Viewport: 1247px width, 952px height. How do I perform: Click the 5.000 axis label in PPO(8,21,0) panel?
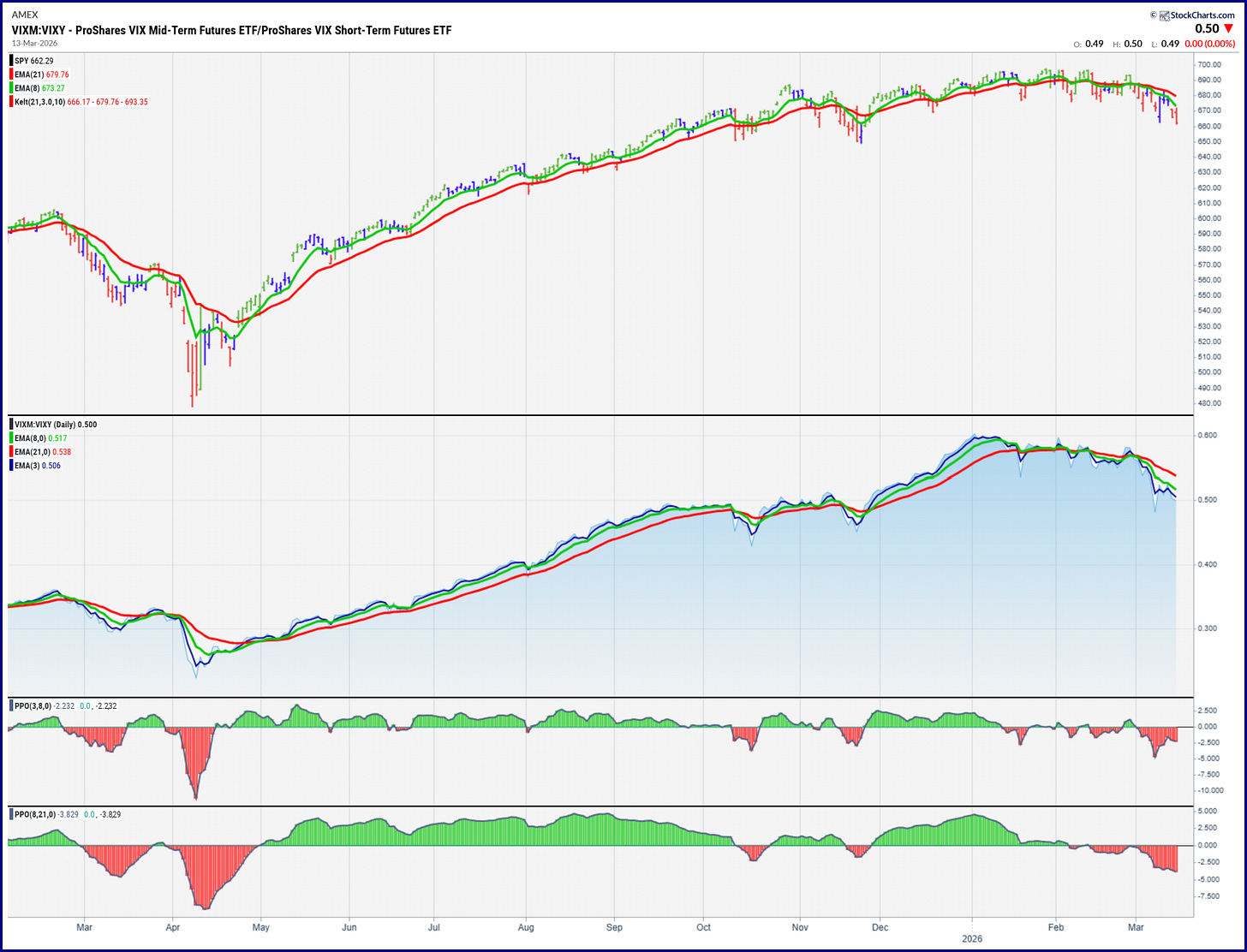pyautogui.click(x=1208, y=811)
